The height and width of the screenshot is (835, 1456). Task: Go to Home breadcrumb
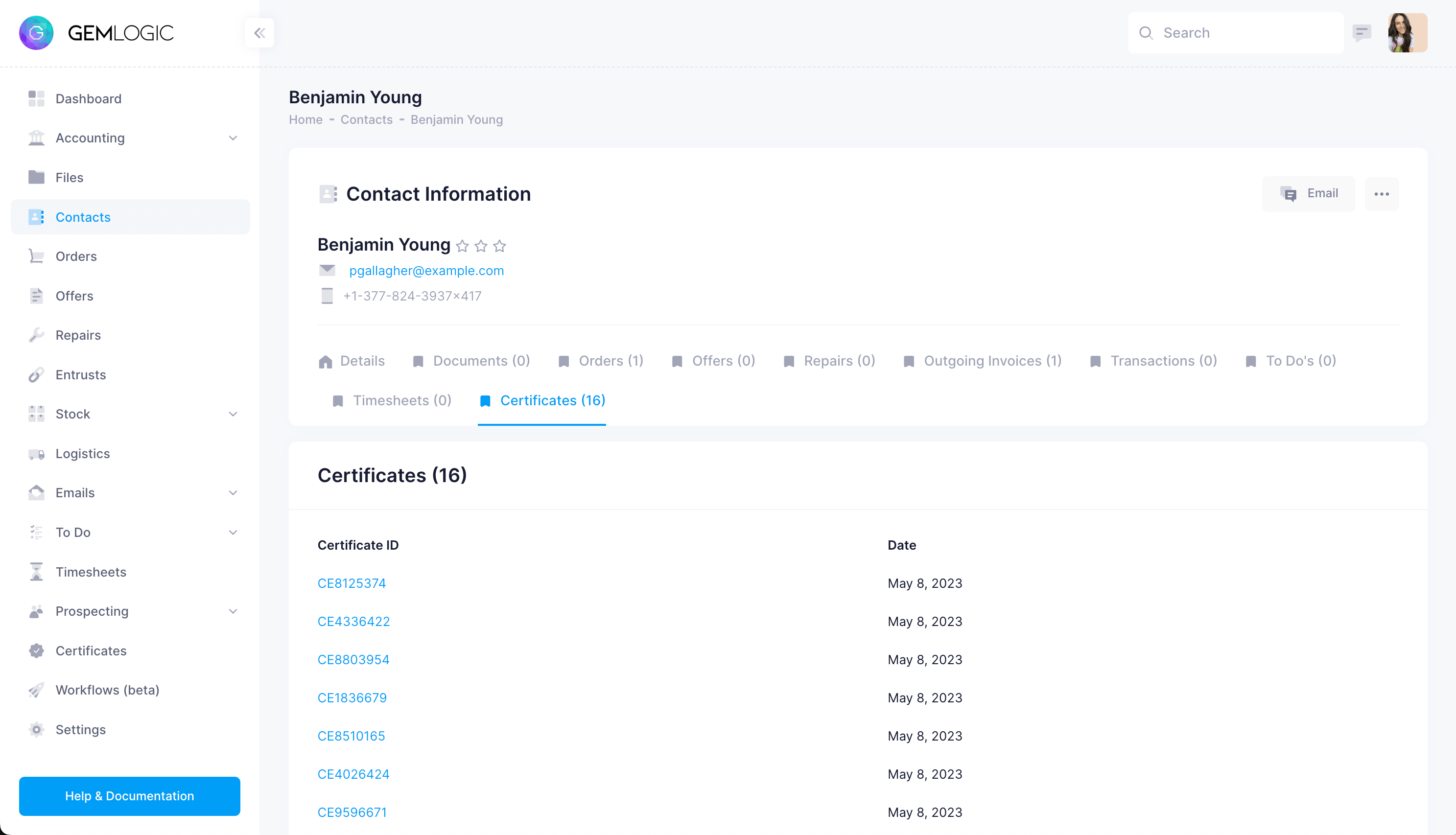pos(305,120)
